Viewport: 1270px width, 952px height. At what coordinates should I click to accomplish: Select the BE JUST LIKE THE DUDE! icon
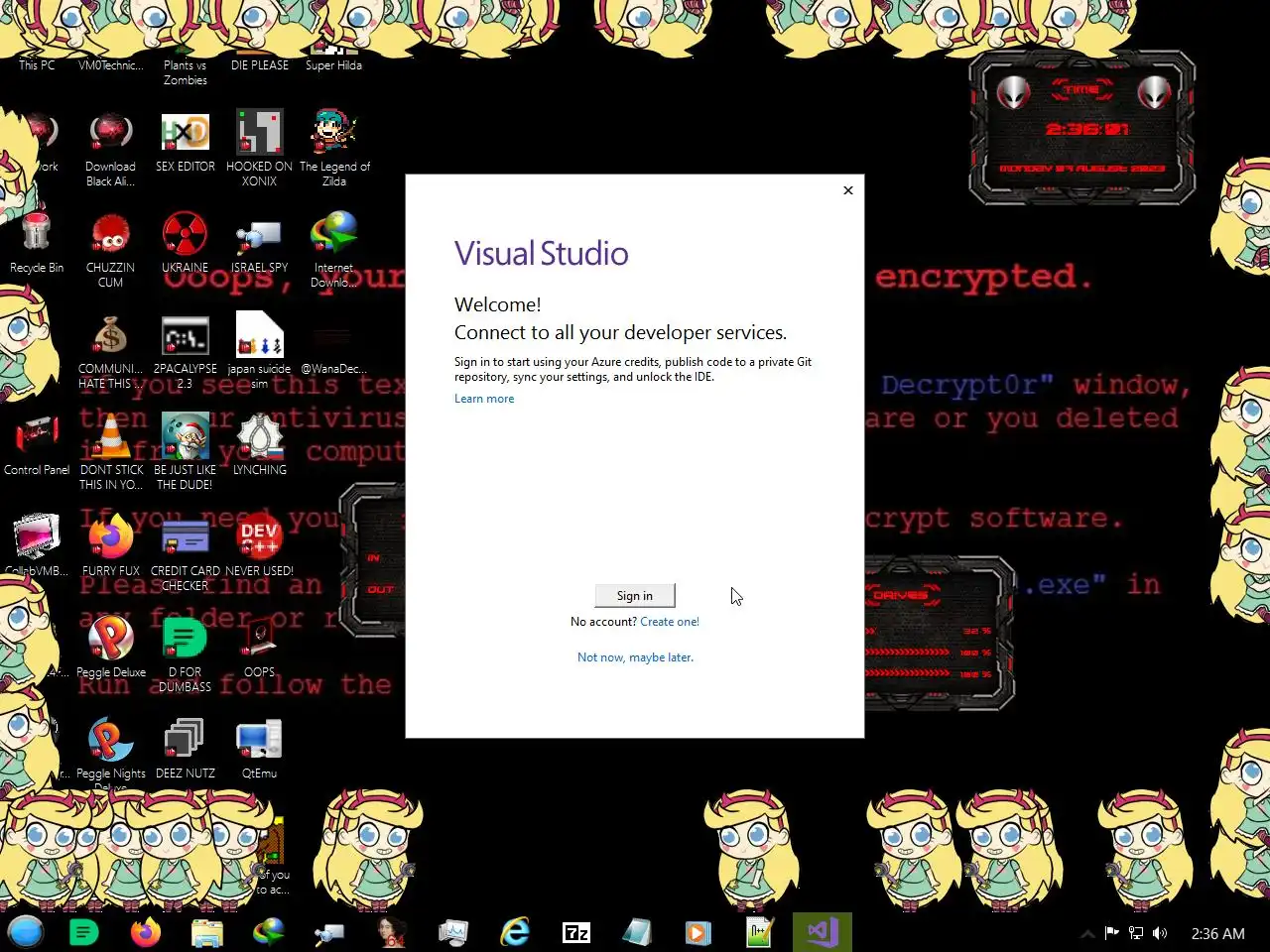[186, 452]
